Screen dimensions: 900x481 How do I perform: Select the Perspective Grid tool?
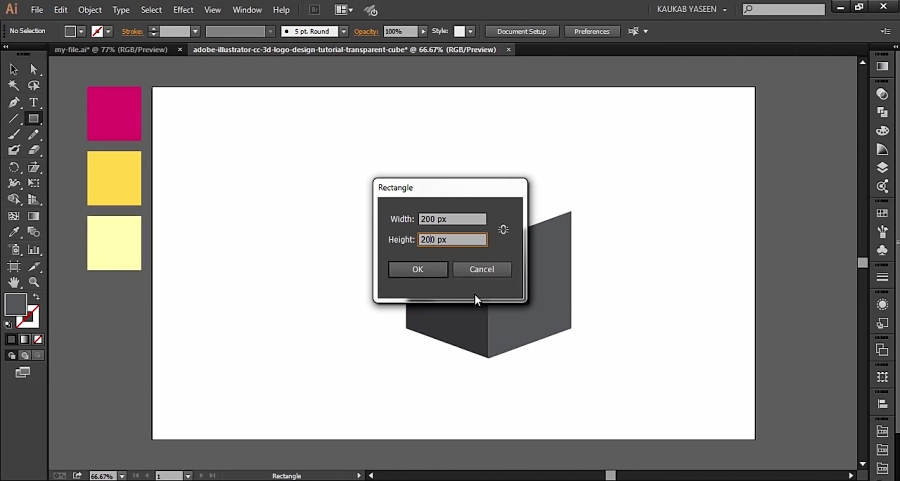[x=34, y=200]
